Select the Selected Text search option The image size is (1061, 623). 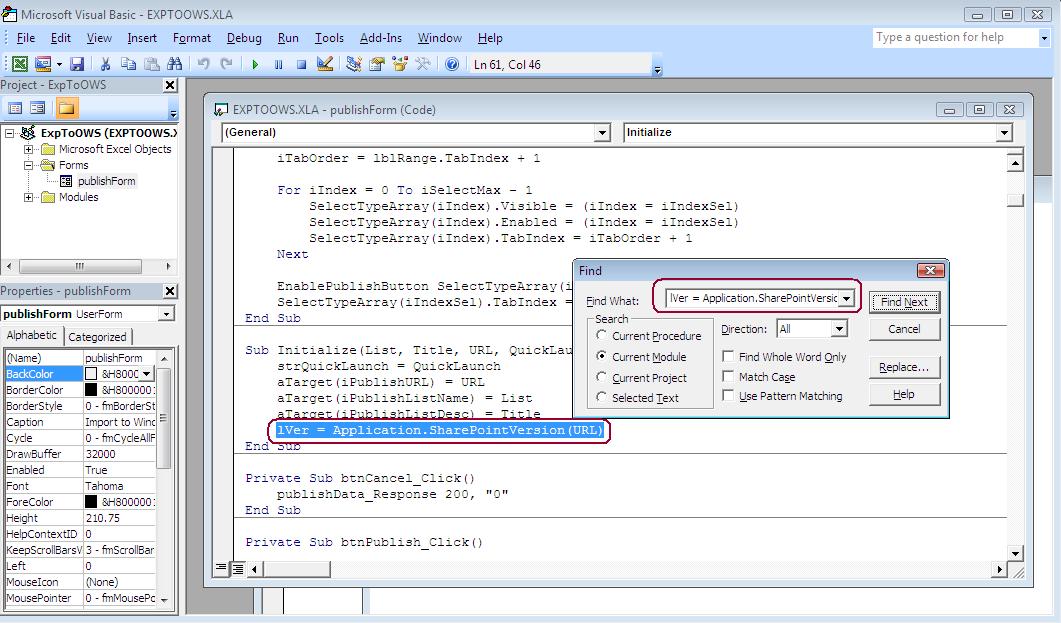point(601,397)
